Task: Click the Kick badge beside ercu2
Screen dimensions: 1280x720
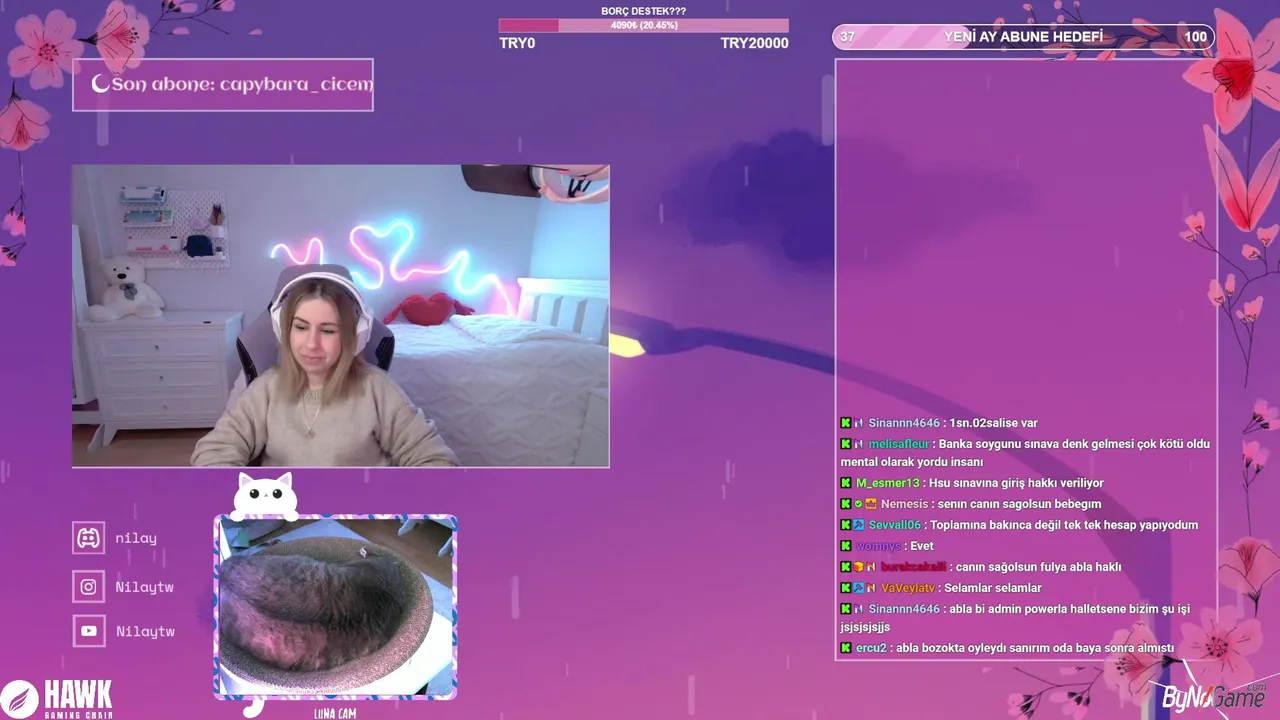Action: click(x=846, y=648)
